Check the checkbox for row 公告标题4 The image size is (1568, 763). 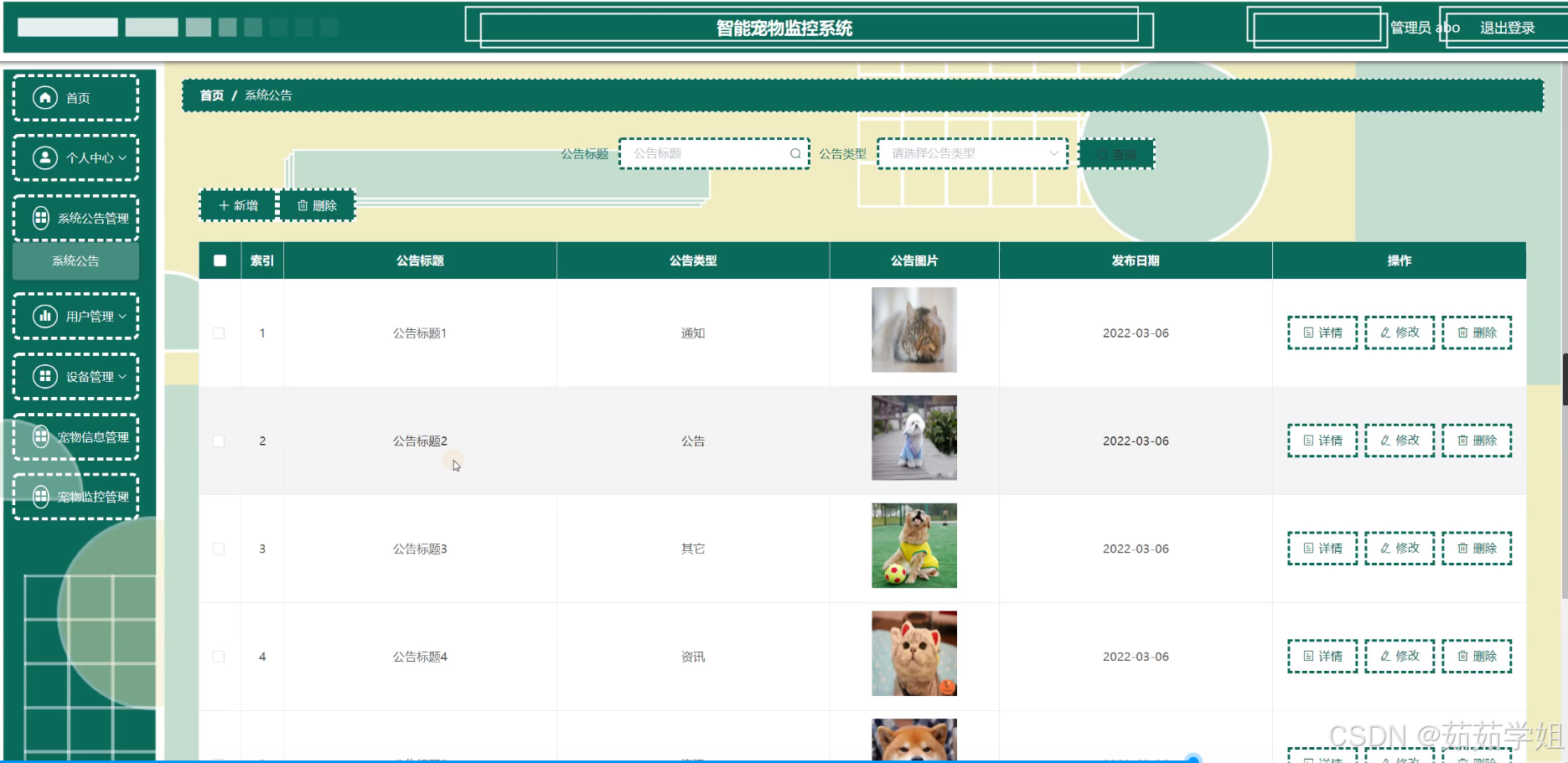coord(219,657)
